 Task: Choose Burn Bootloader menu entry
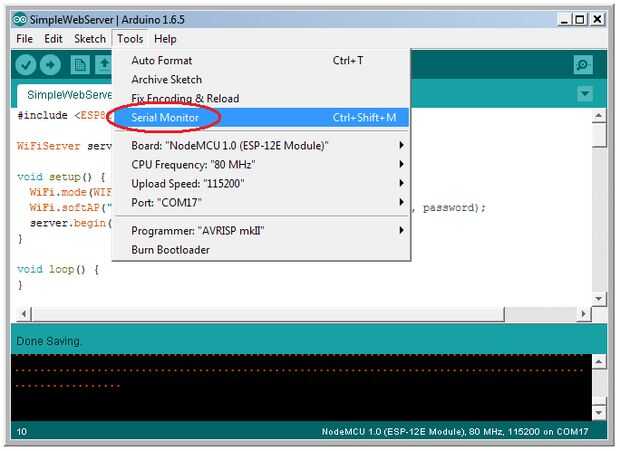[261, 250]
